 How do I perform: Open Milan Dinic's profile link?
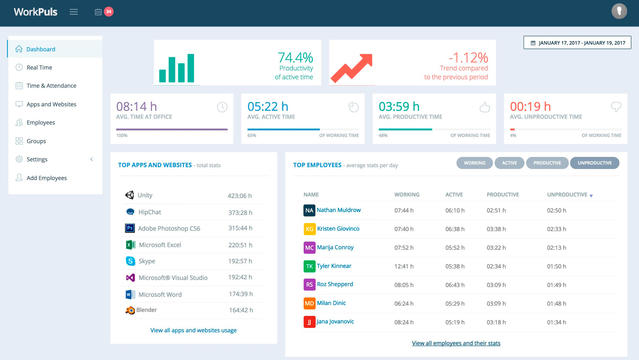pos(331,303)
